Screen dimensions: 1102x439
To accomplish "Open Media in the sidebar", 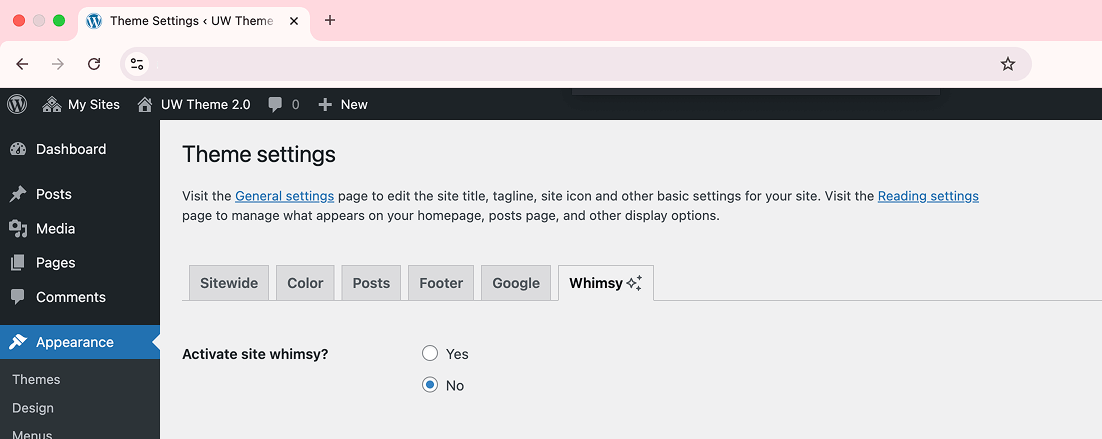I will (55, 228).
